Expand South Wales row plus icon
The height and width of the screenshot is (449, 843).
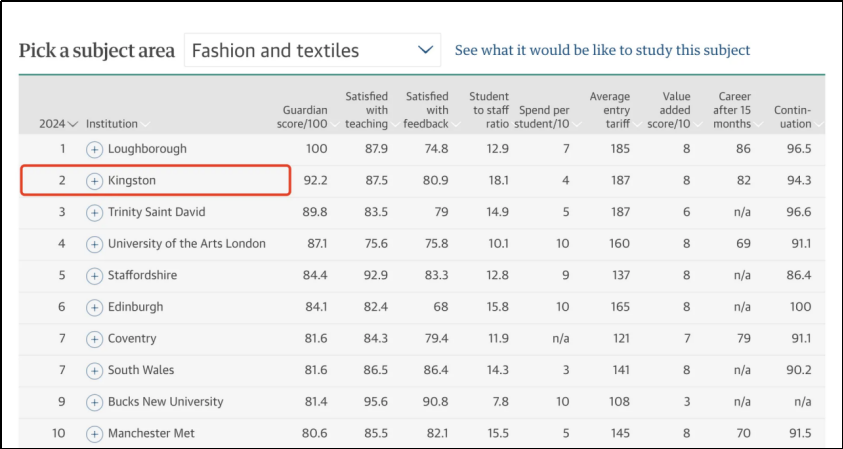(x=95, y=370)
